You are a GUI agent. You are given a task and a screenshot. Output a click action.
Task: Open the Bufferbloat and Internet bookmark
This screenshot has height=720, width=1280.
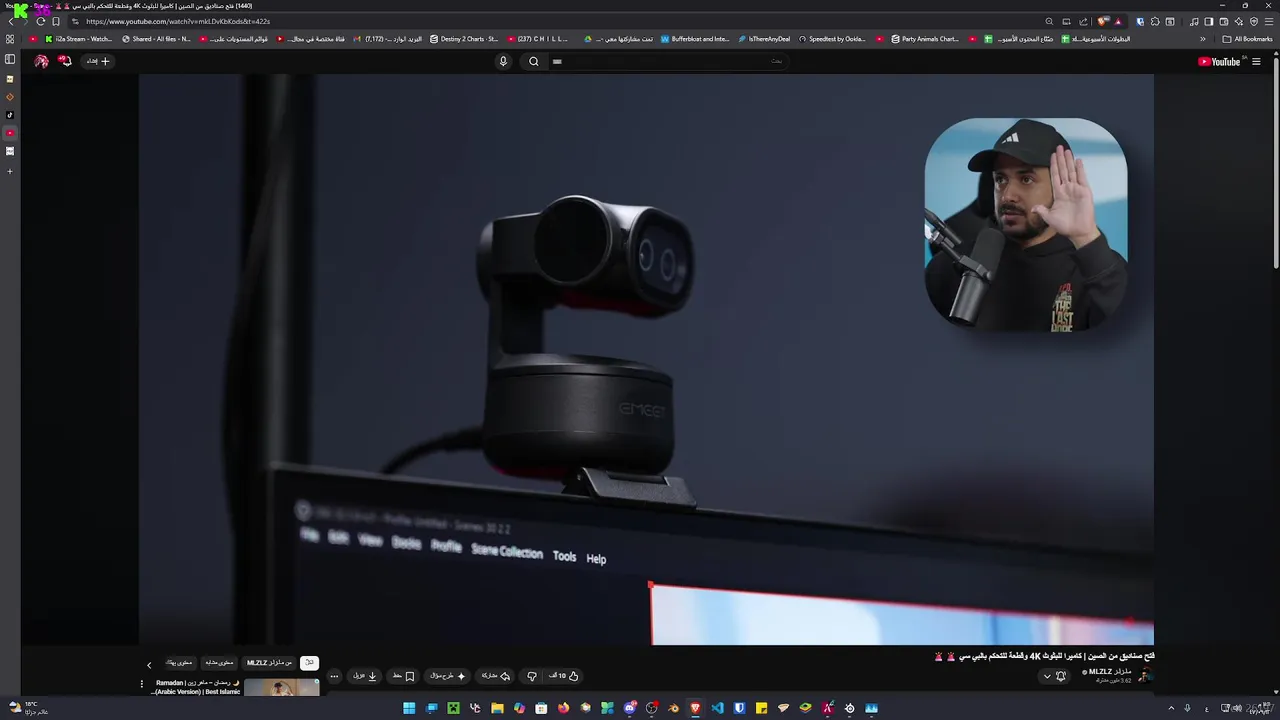(x=695, y=39)
